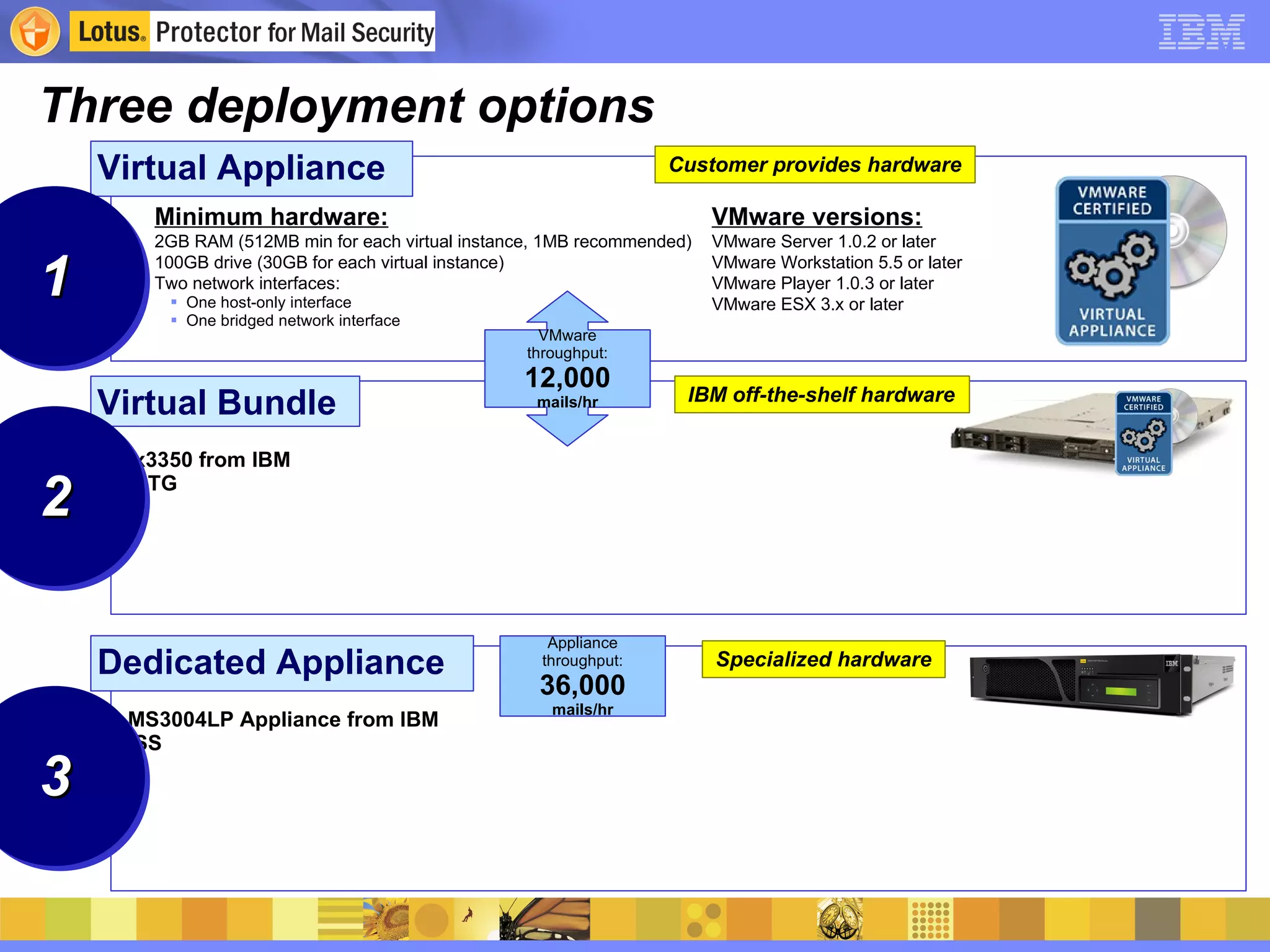1270x952 pixels.
Task: Click the dotted grid tile in footer
Action: coord(930,919)
